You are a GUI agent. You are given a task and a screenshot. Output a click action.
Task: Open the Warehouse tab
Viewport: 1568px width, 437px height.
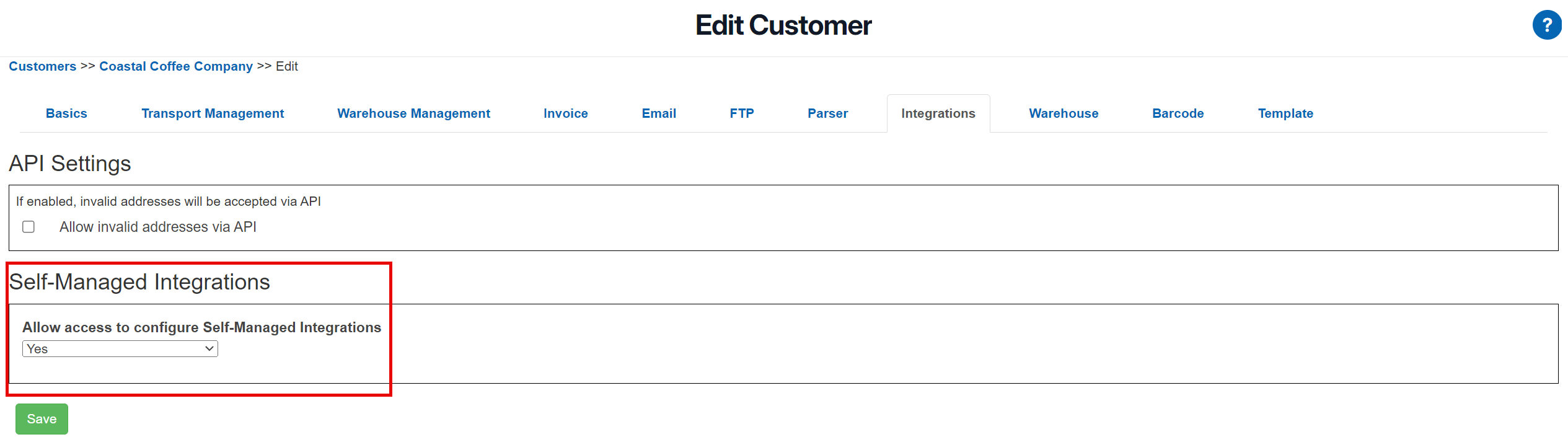pyautogui.click(x=1063, y=113)
